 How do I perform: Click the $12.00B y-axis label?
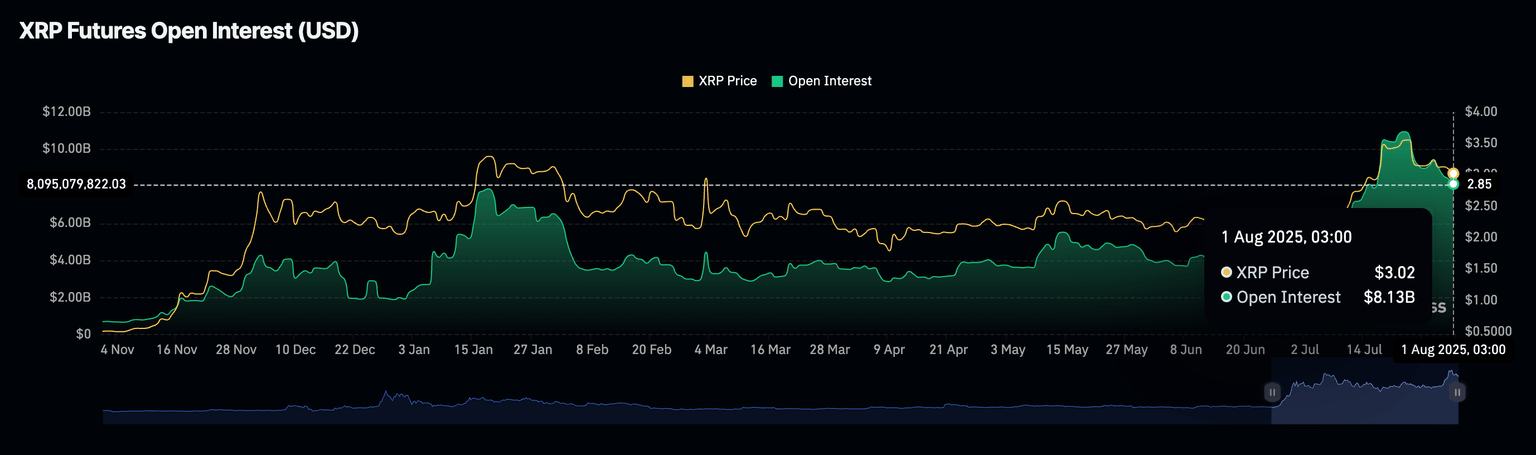[66, 112]
